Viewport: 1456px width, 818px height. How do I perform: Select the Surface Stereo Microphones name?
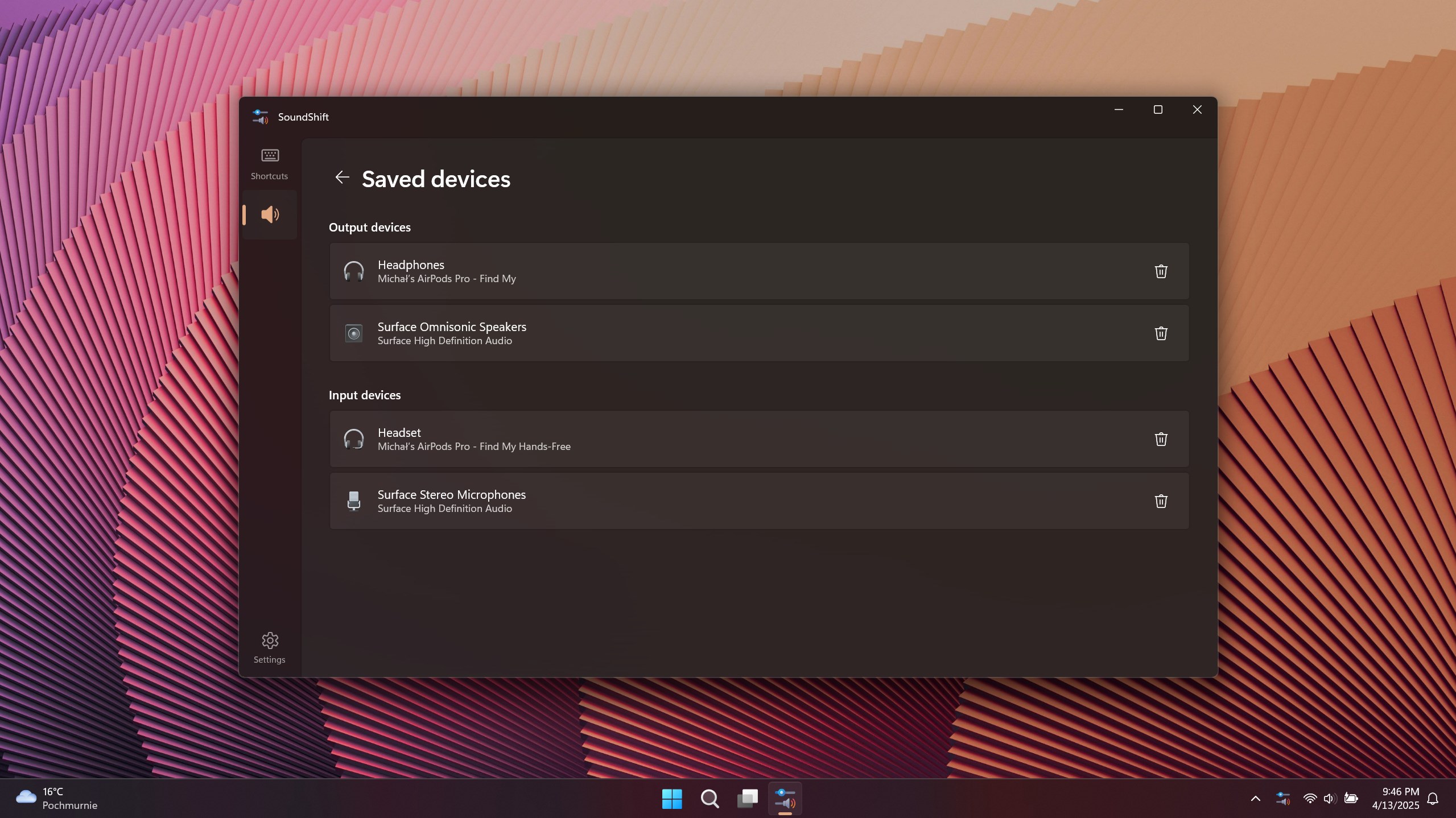pos(451,494)
